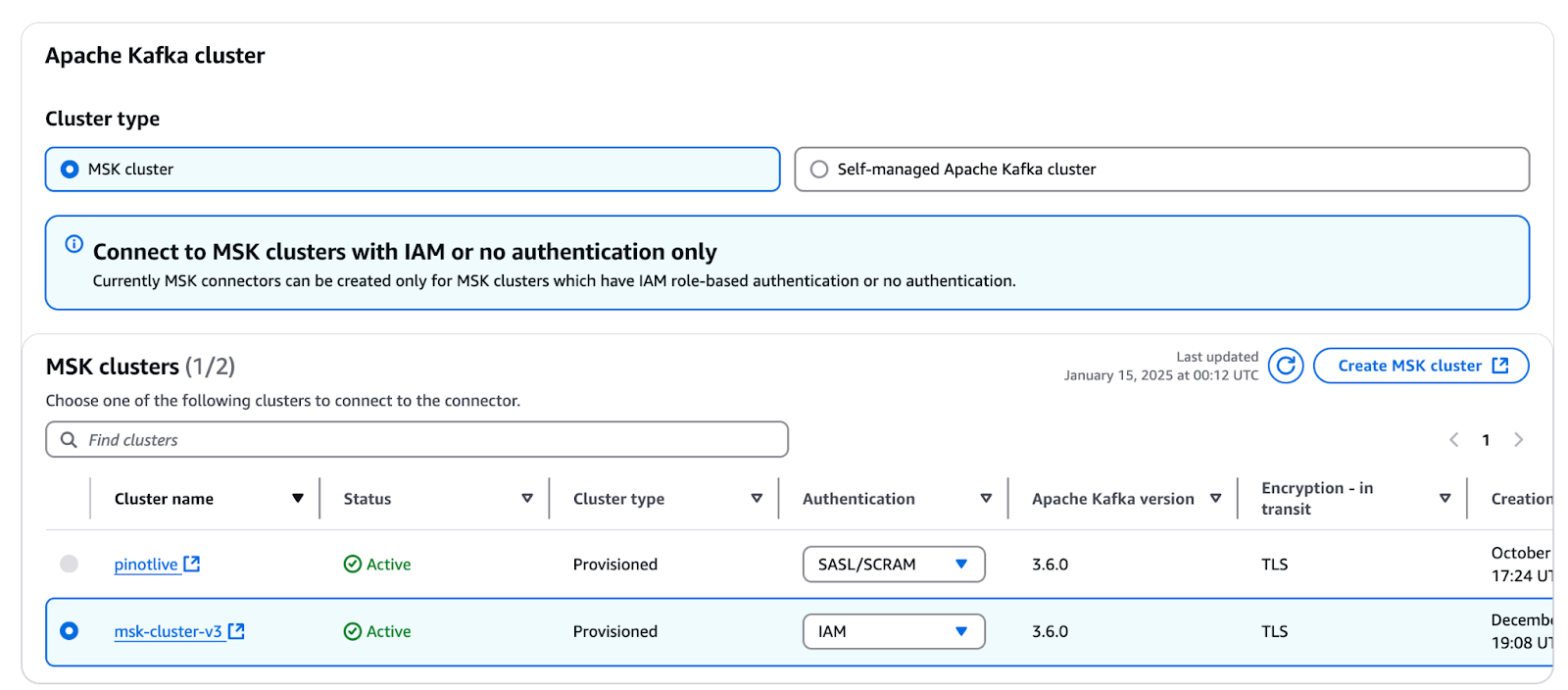
Task: Click external link icon beside msk-cluster-v3
Action: (236, 631)
